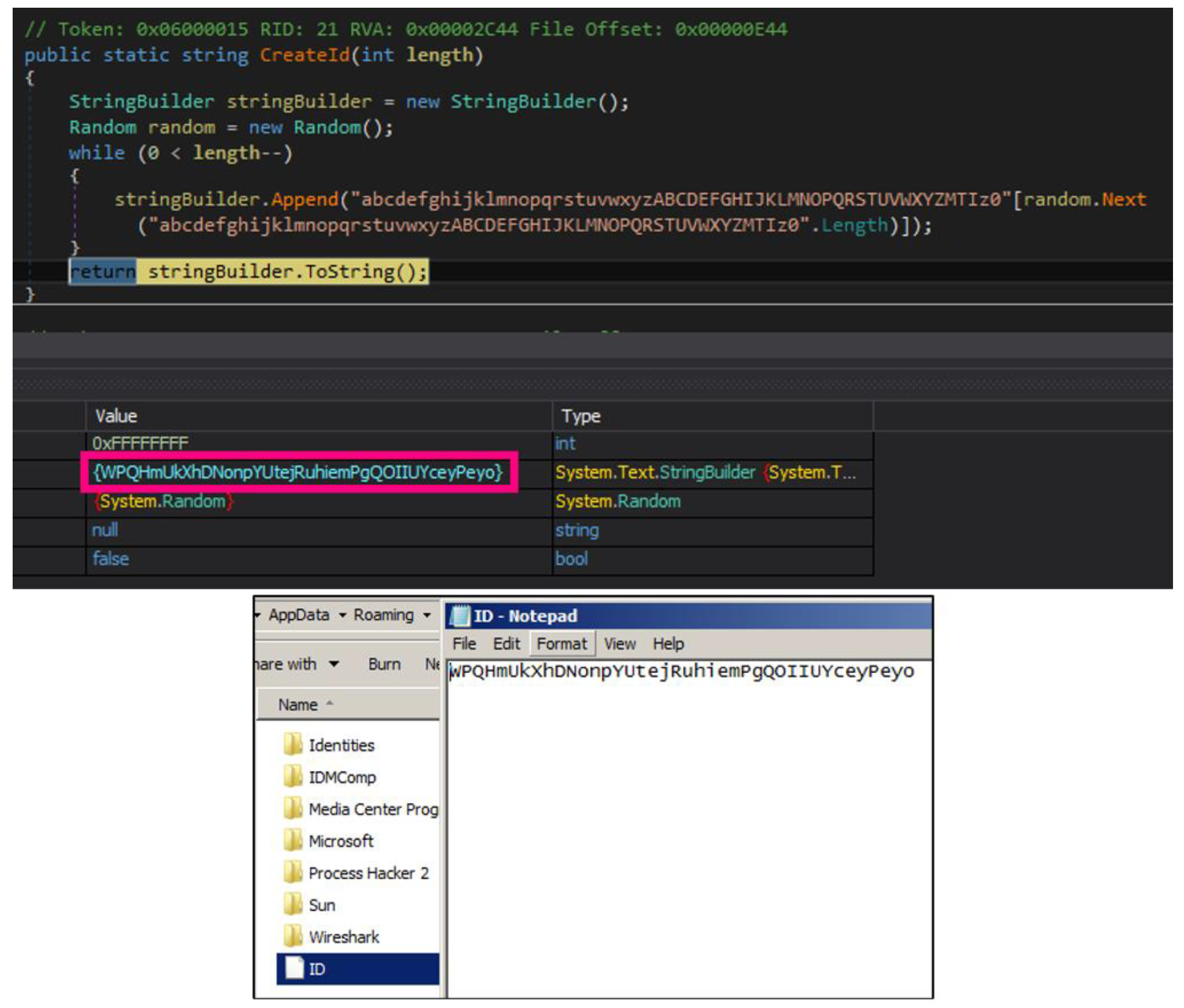Select the ID file icon

294,968
